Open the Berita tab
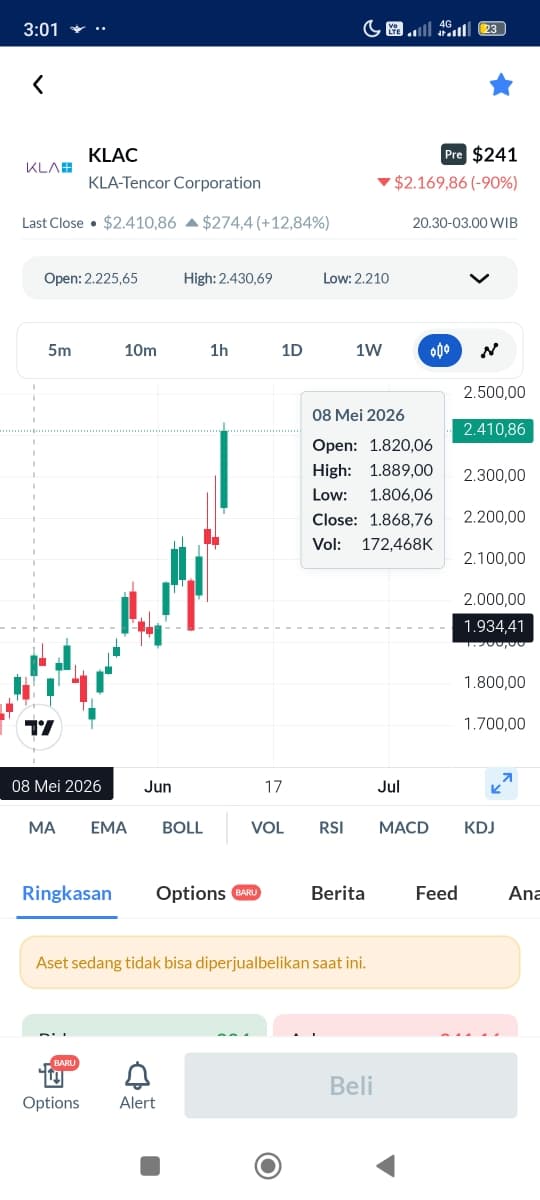Viewport: 540px width, 1200px height. (x=338, y=893)
